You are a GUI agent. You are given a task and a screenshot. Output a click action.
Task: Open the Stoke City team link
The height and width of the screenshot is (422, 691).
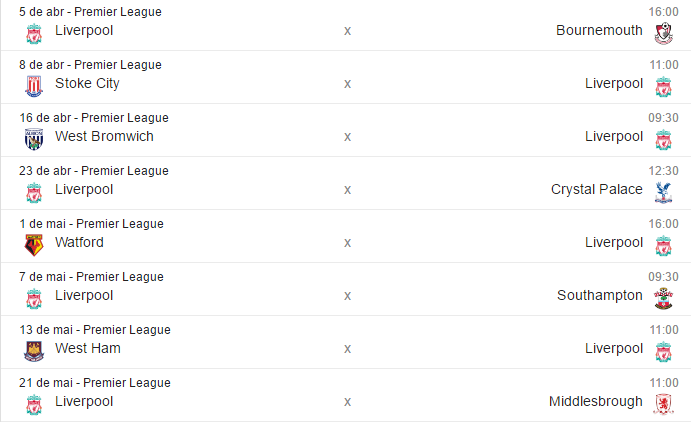[x=87, y=83]
